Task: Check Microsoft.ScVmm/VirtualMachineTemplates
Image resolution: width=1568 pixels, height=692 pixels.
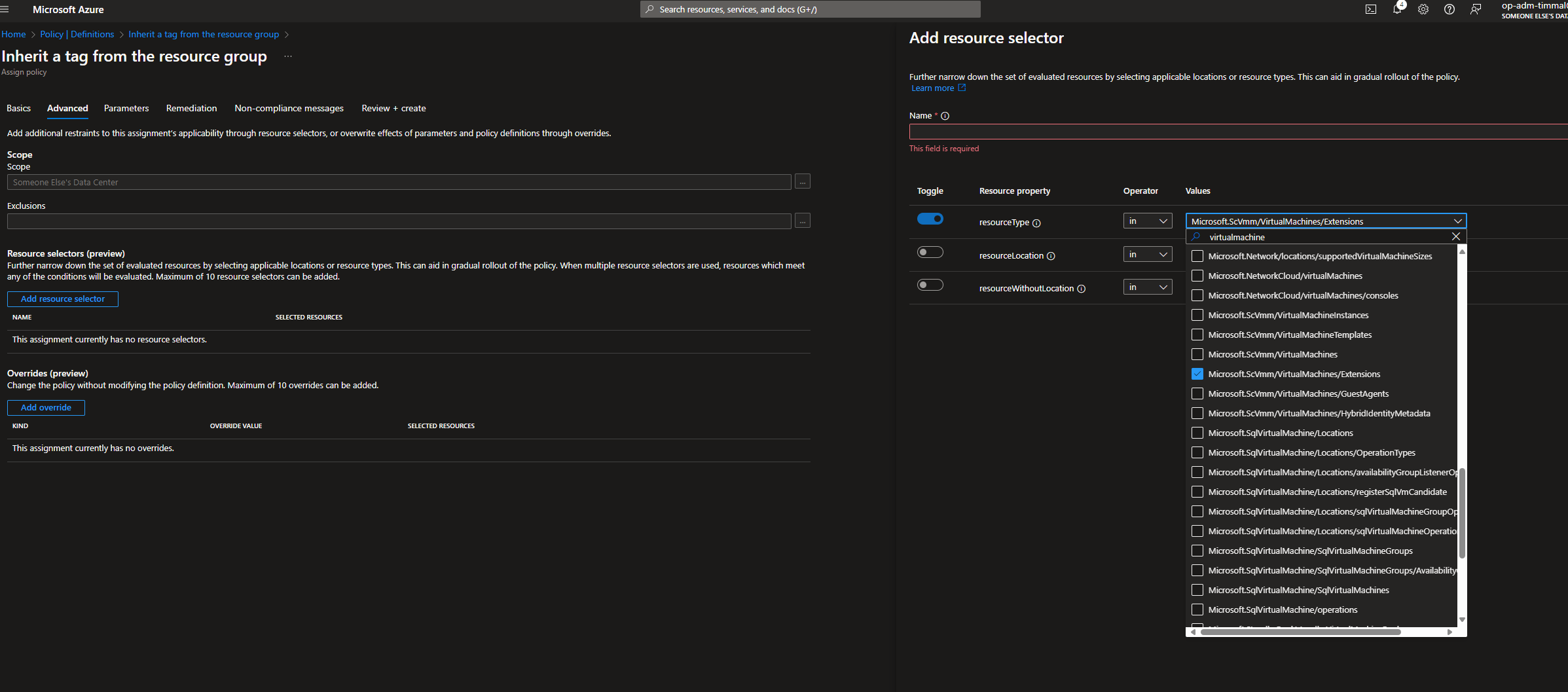Action: pos(1197,335)
